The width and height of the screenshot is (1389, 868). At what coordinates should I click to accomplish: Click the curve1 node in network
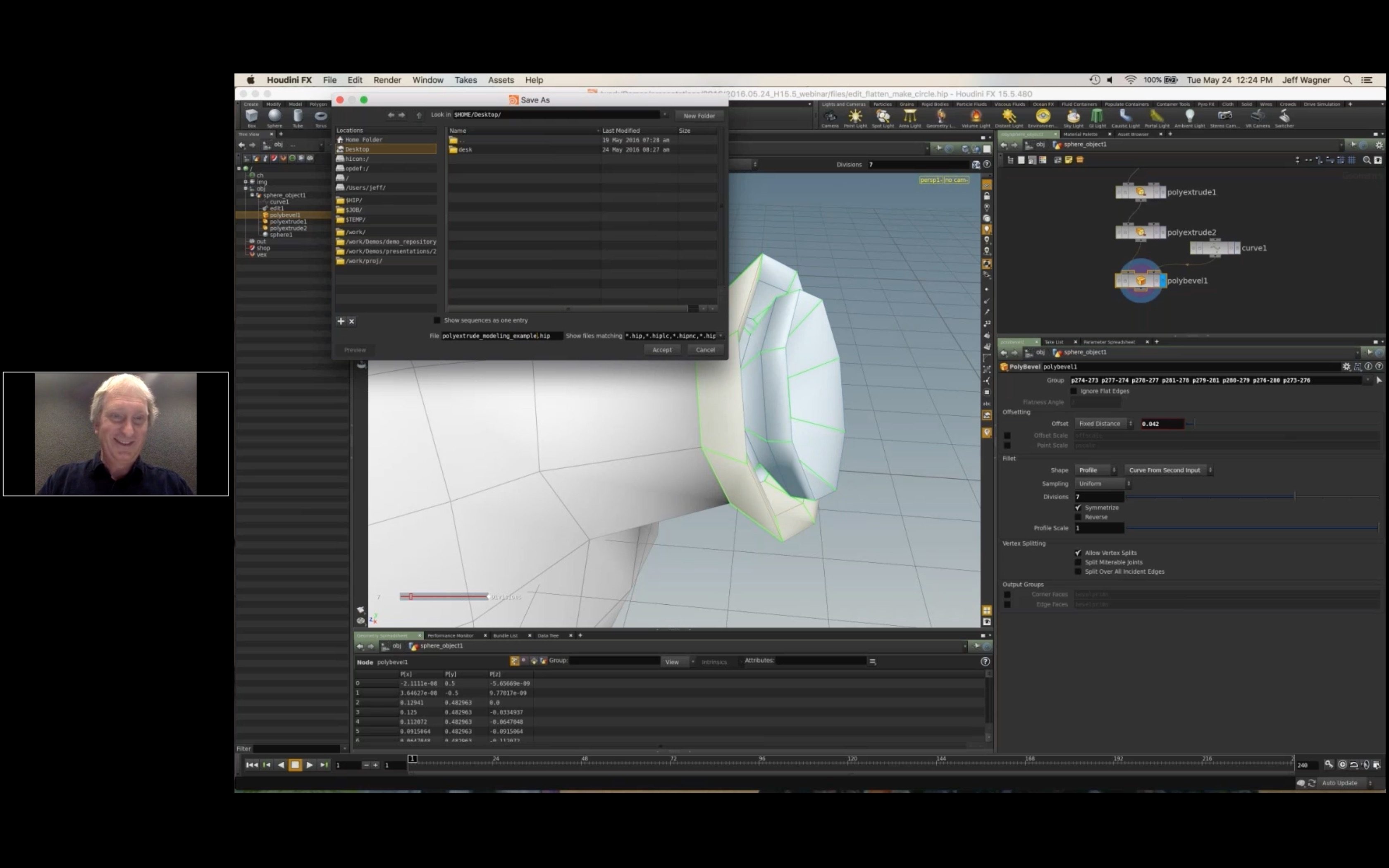pyautogui.click(x=1215, y=248)
